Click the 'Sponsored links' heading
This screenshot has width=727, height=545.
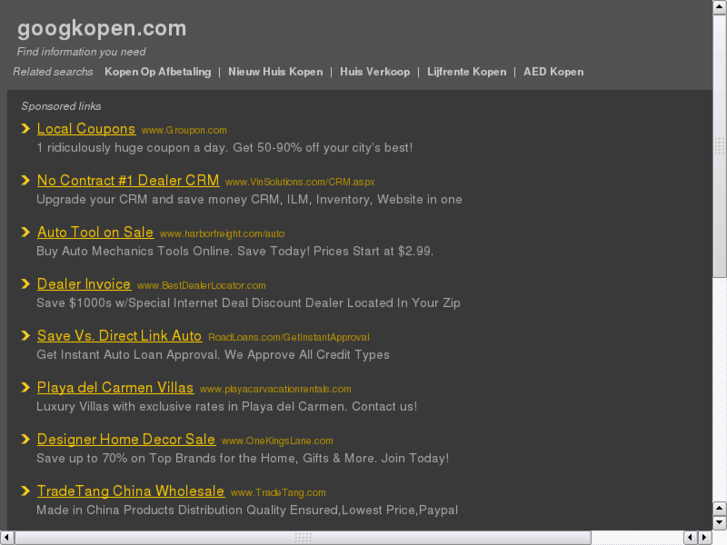61,106
